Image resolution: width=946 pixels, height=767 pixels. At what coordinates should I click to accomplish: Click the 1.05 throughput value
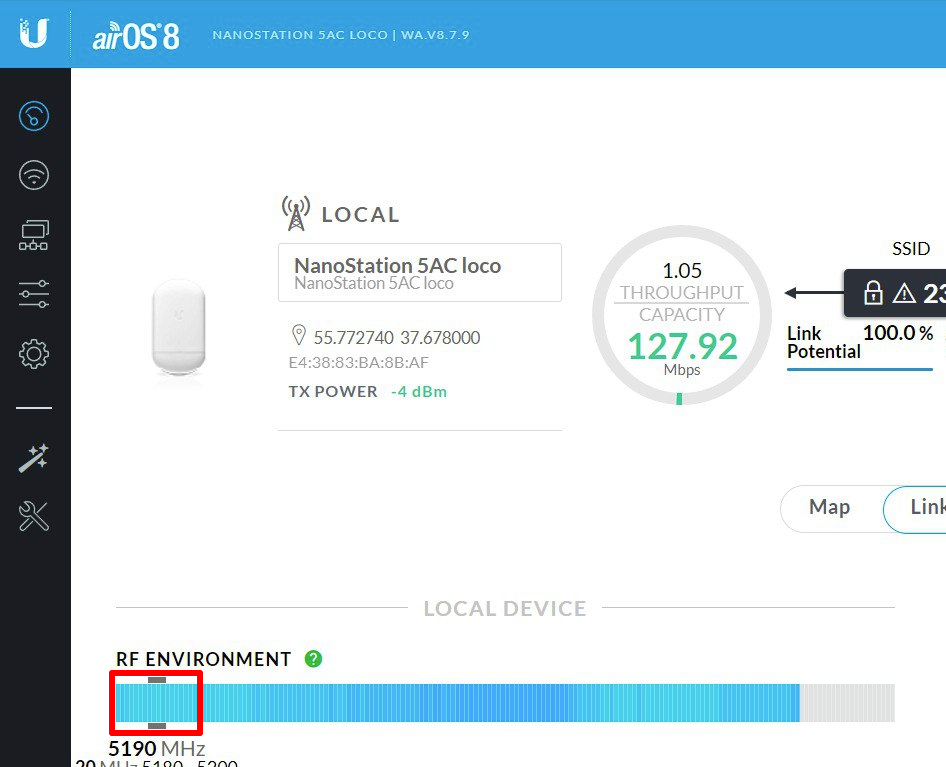click(x=682, y=270)
